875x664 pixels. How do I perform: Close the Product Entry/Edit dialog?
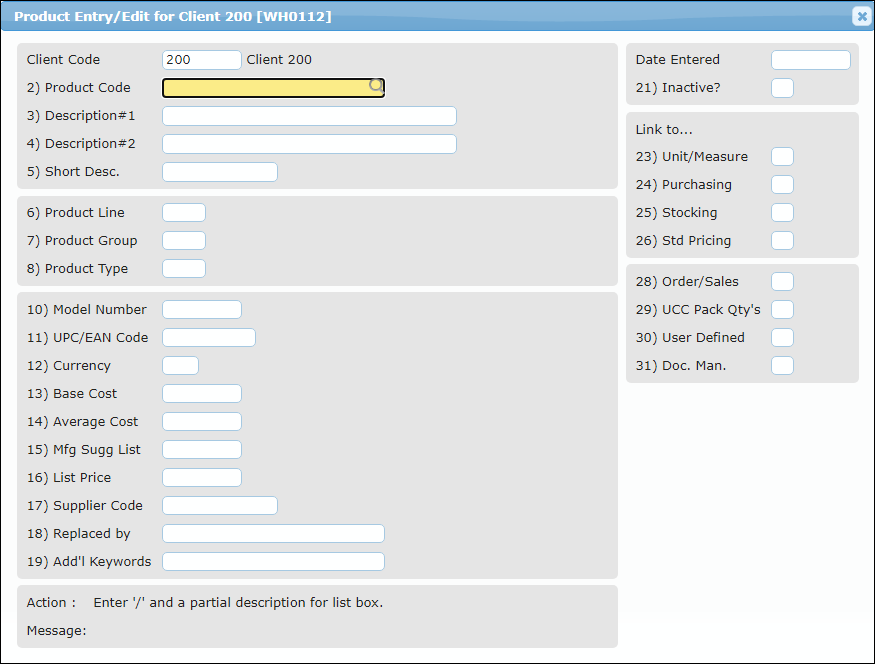861,16
